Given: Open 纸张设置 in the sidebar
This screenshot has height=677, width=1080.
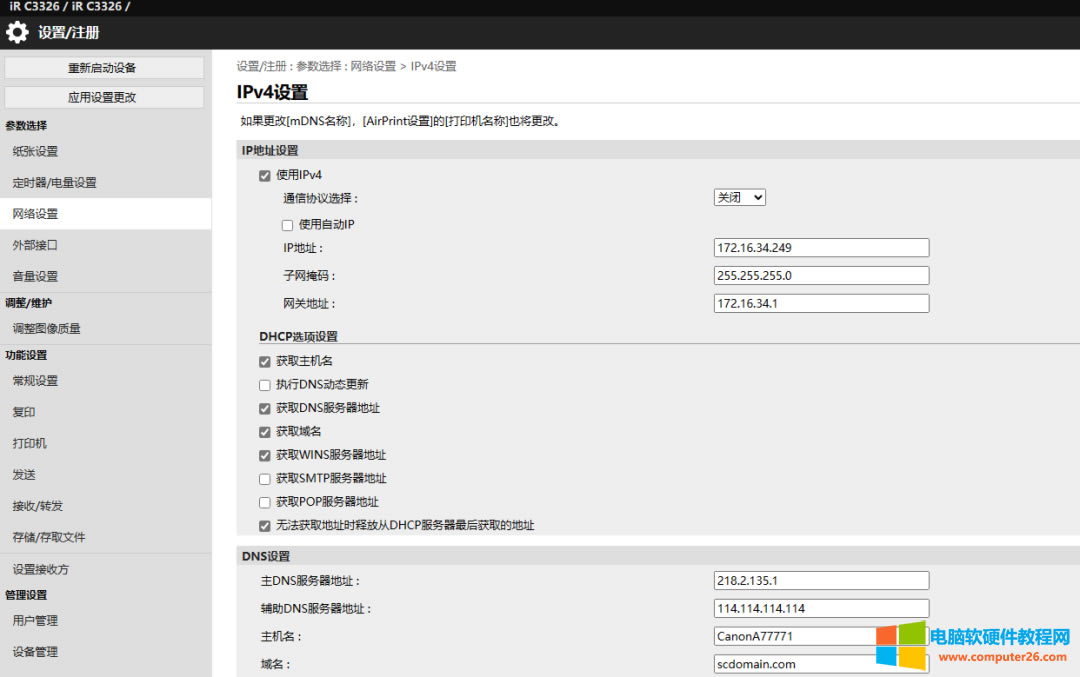Looking at the screenshot, I should 36,152.
